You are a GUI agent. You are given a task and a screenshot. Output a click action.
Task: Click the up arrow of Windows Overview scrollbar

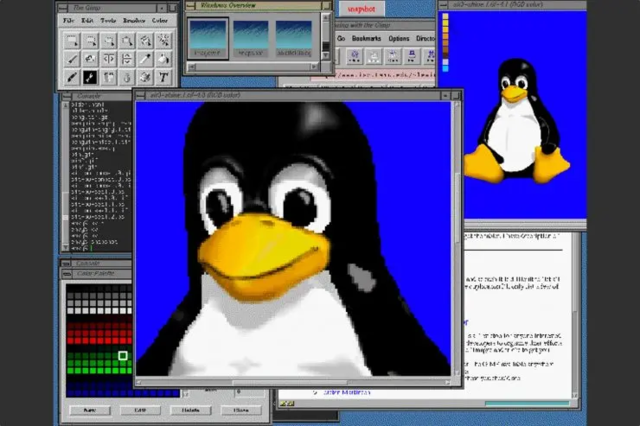pyautogui.click(x=325, y=18)
